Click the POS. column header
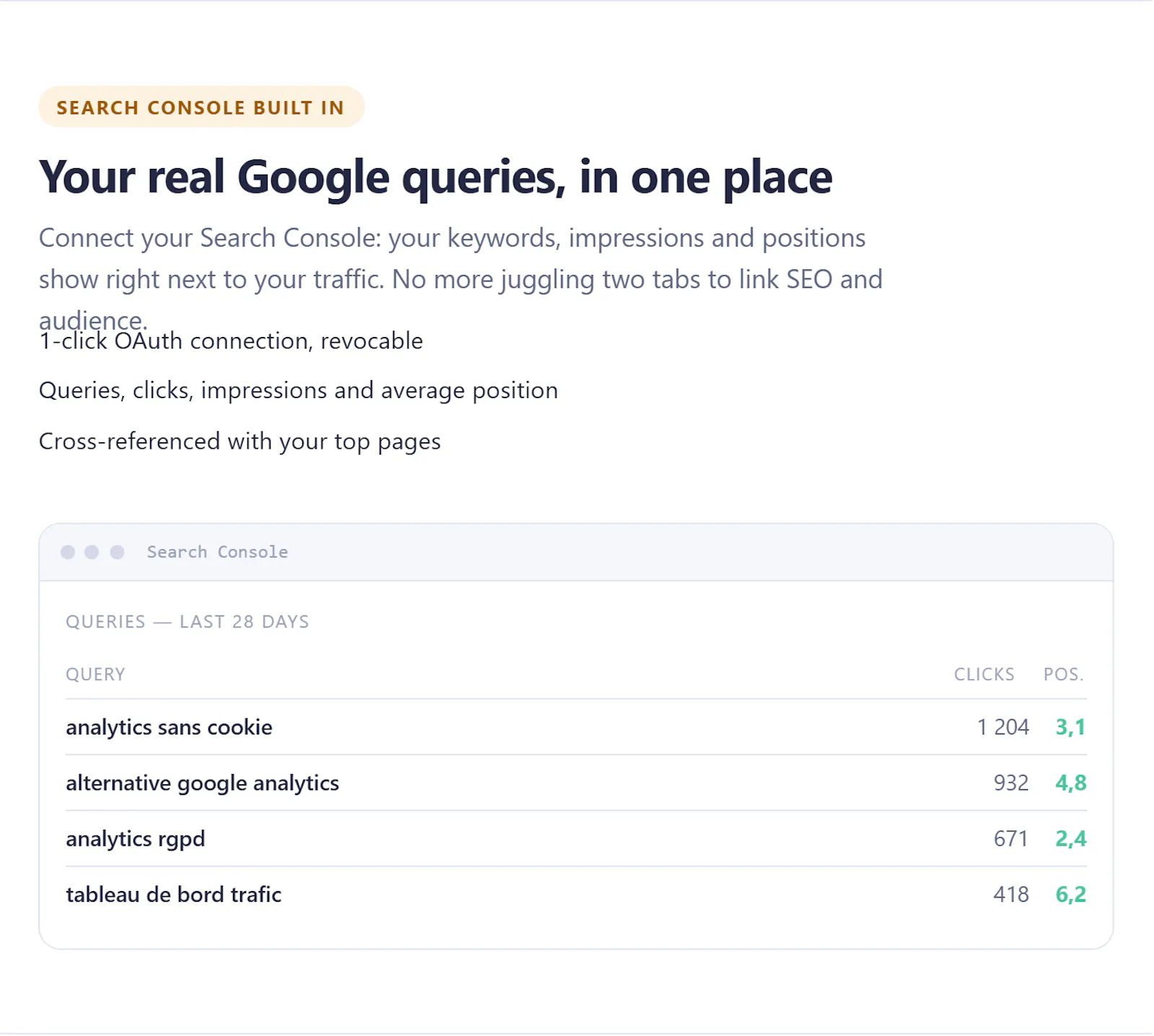The height and width of the screenshot is (1036, 1154). [1064, 674]
